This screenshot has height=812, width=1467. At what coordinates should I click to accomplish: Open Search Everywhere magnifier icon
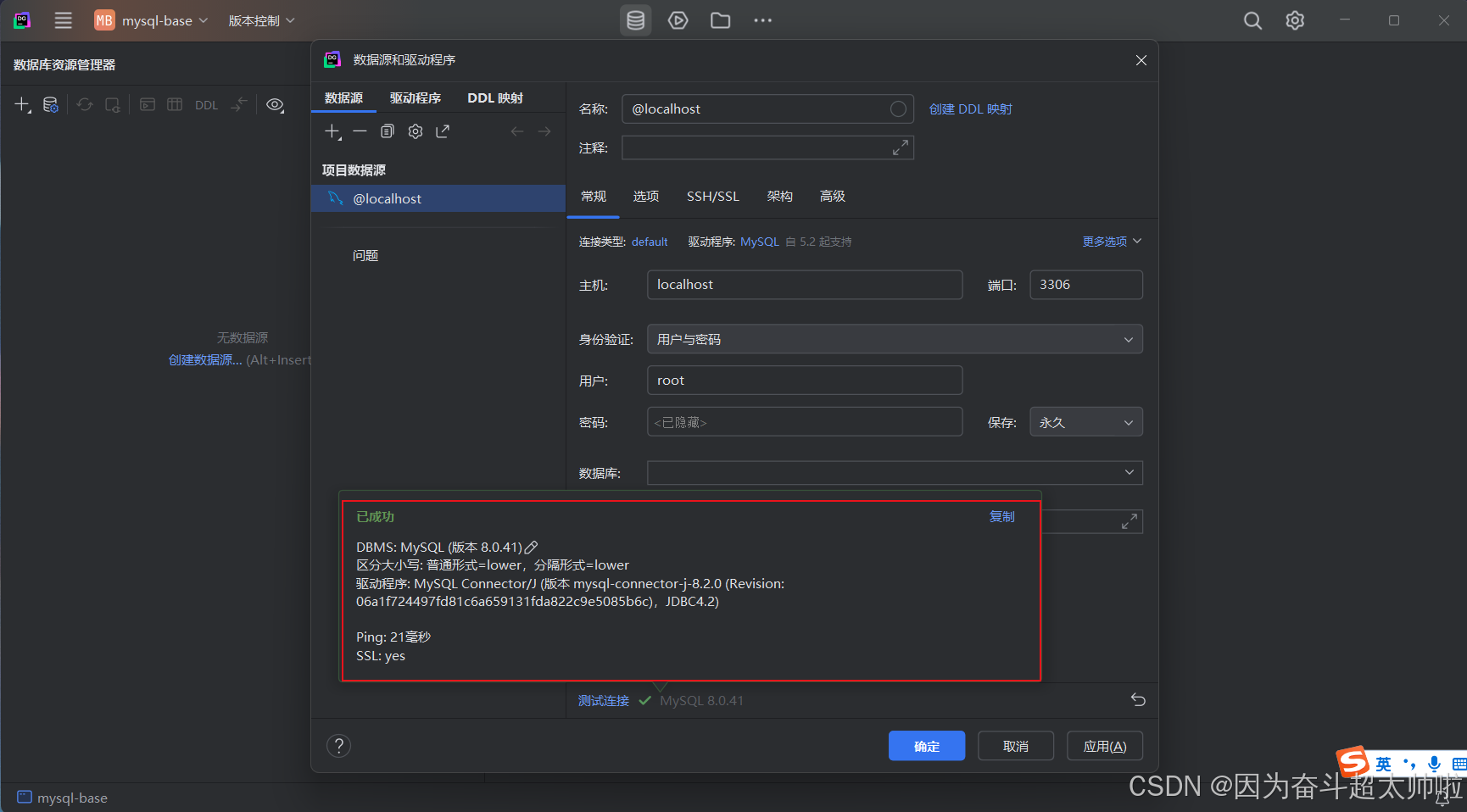[x=1252, y=20]
